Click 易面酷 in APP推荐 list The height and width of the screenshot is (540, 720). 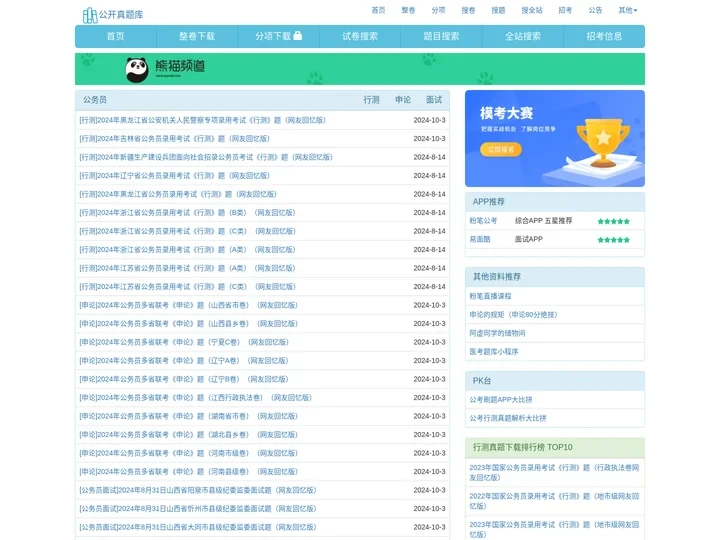480,239
